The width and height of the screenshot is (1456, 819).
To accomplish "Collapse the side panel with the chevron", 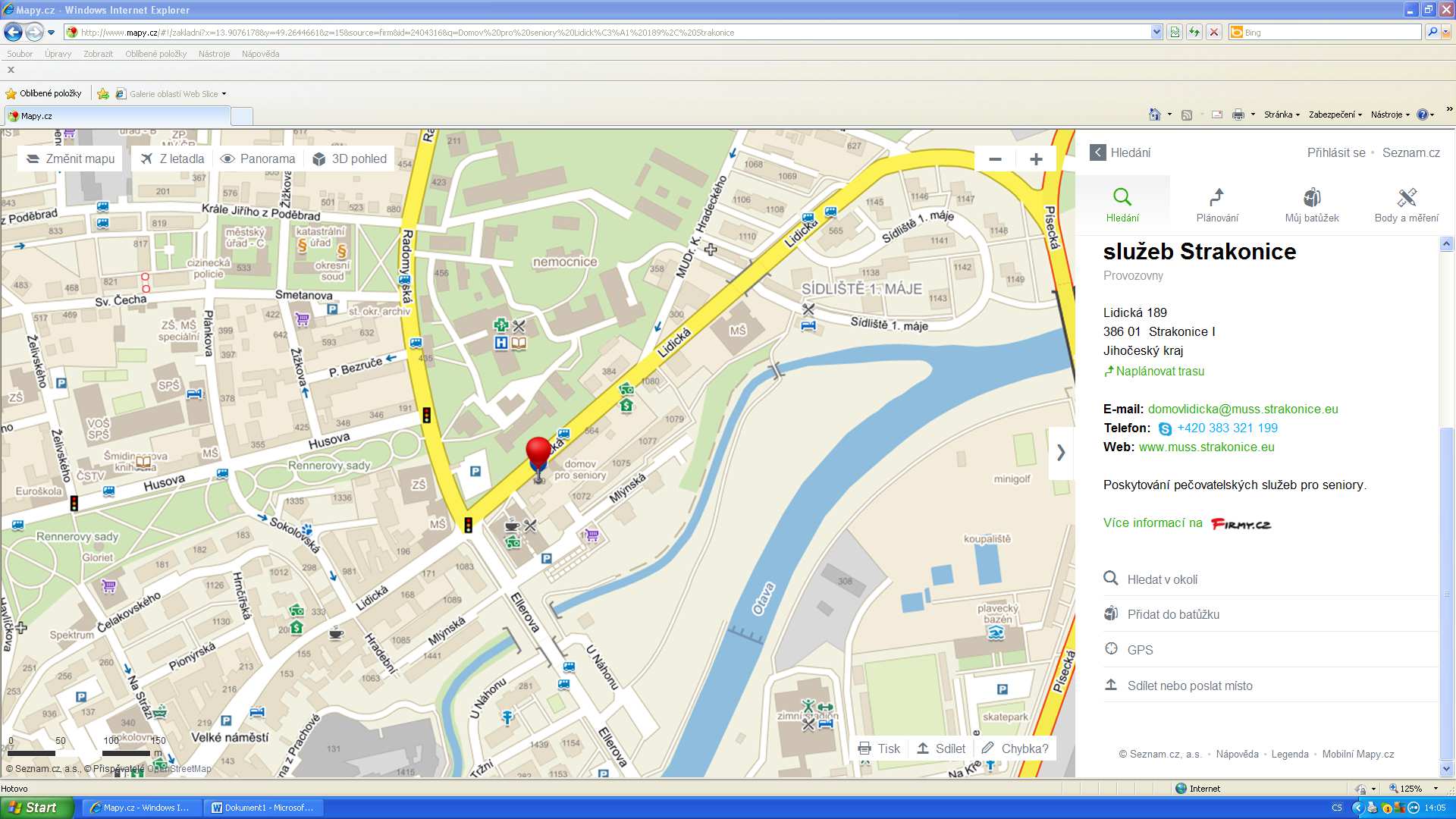I will [1061, 453].
